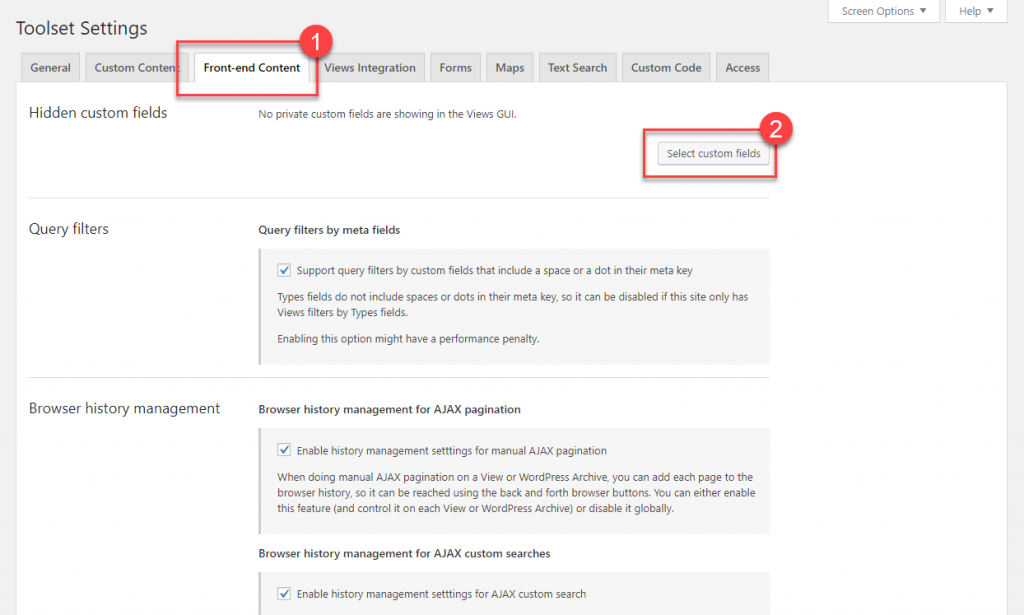Open the Maps settings tab
Screen dimensions: 1024x615
(x=509, y=67)
